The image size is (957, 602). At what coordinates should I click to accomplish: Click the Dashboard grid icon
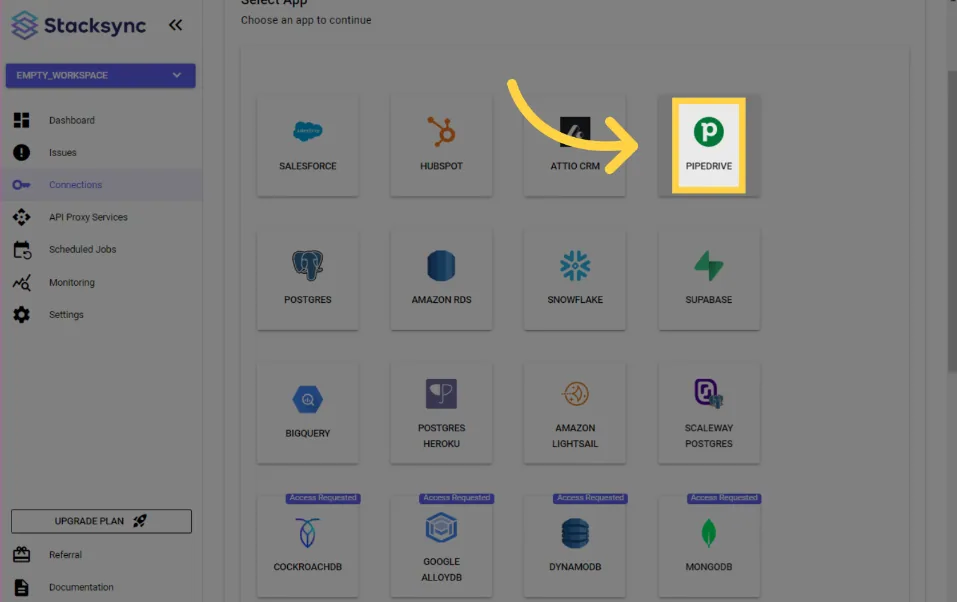21,120
